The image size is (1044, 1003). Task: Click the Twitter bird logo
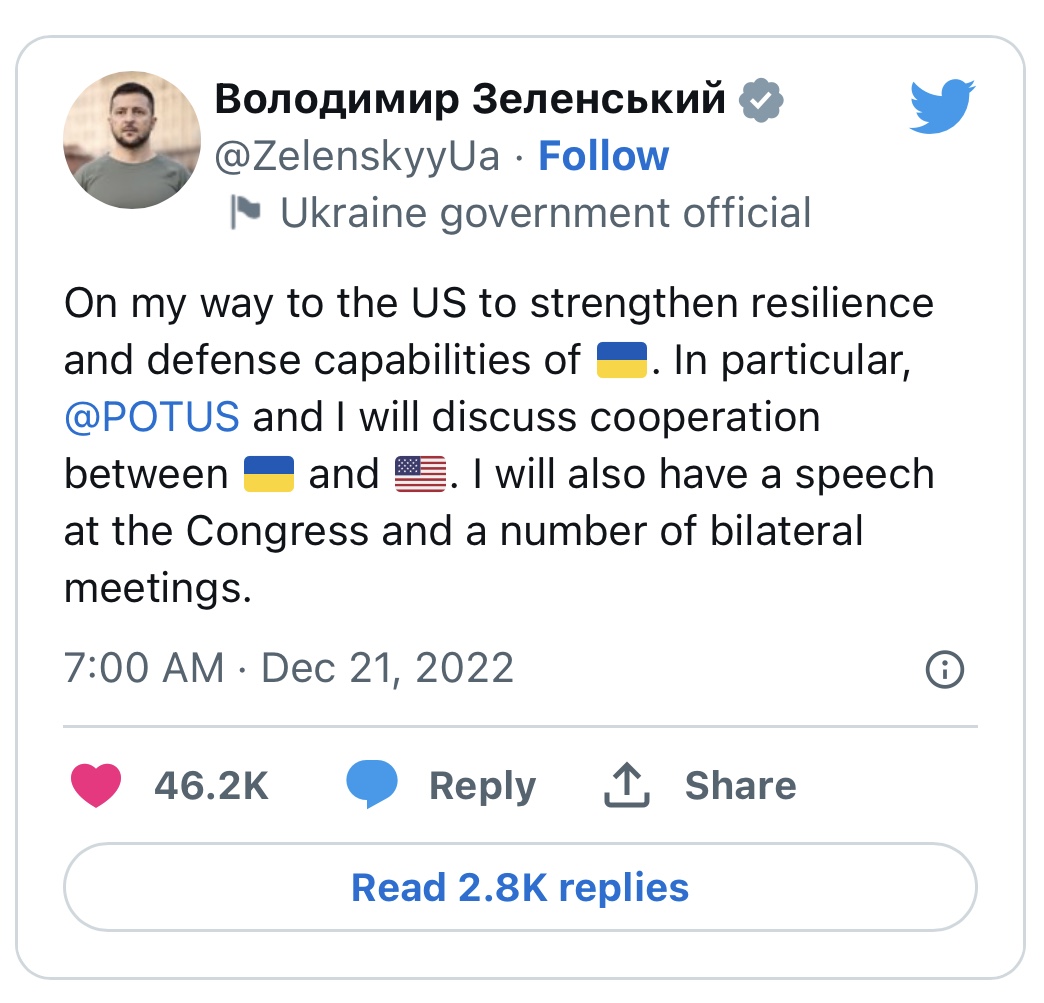pyautogui.click(x=942, y=107)
